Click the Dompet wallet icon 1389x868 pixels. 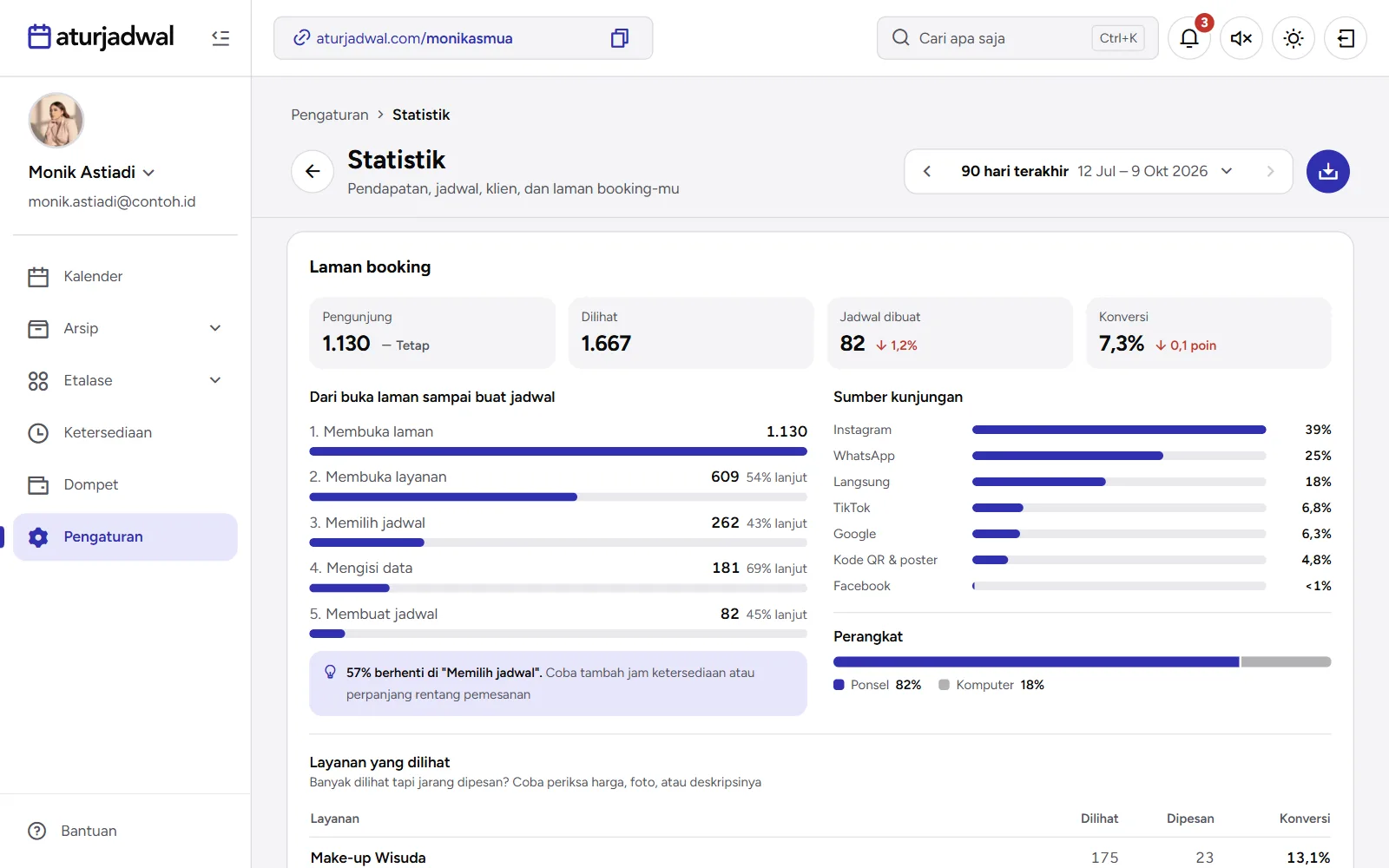click(x=38, y=484)
